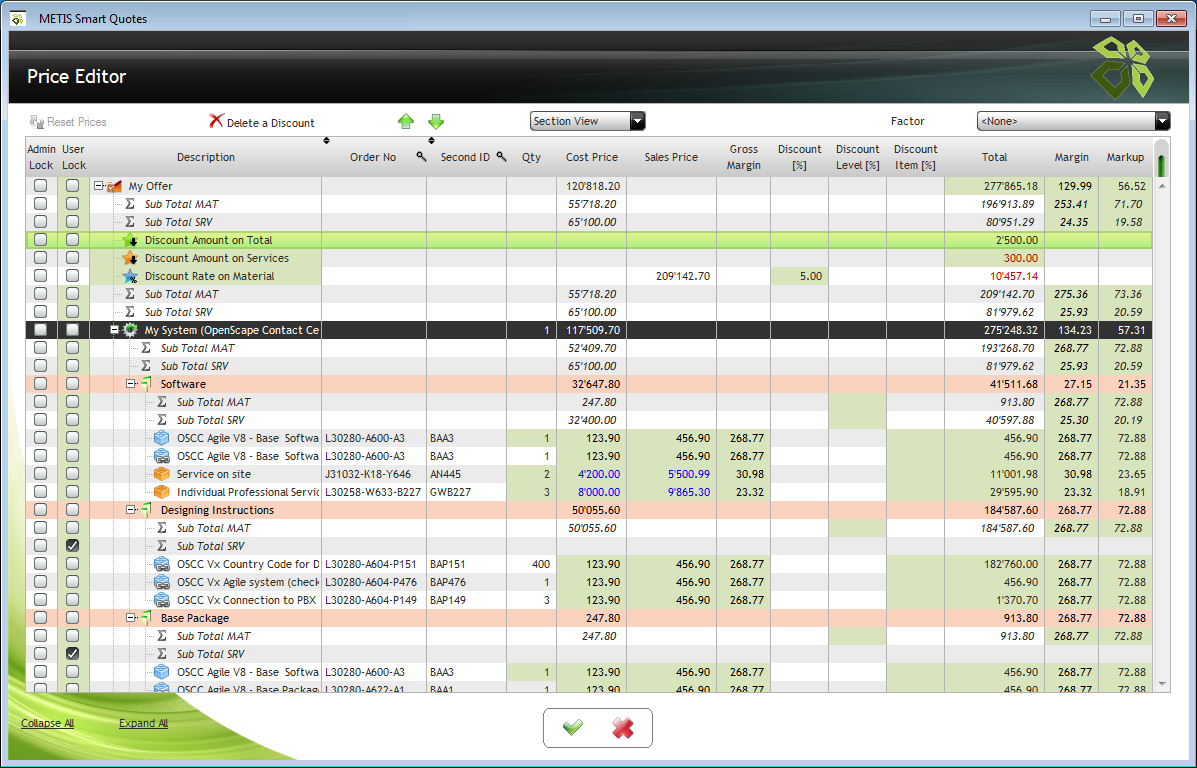Click the Markup column header

coord(1125,157)
